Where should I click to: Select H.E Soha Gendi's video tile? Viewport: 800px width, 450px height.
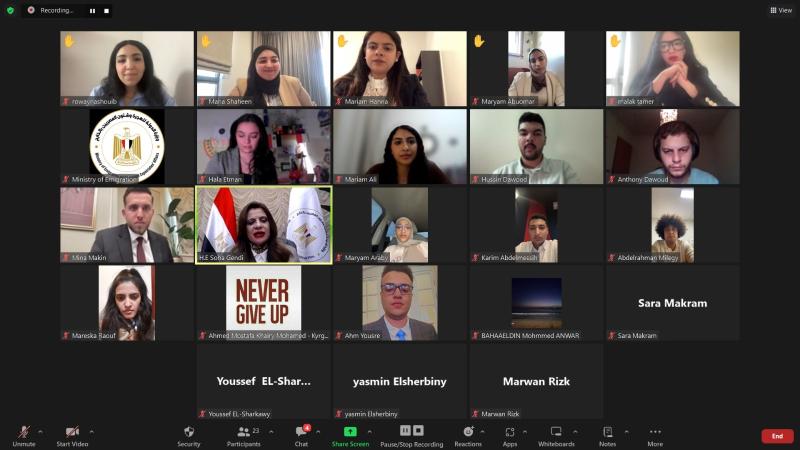point(264,225)
